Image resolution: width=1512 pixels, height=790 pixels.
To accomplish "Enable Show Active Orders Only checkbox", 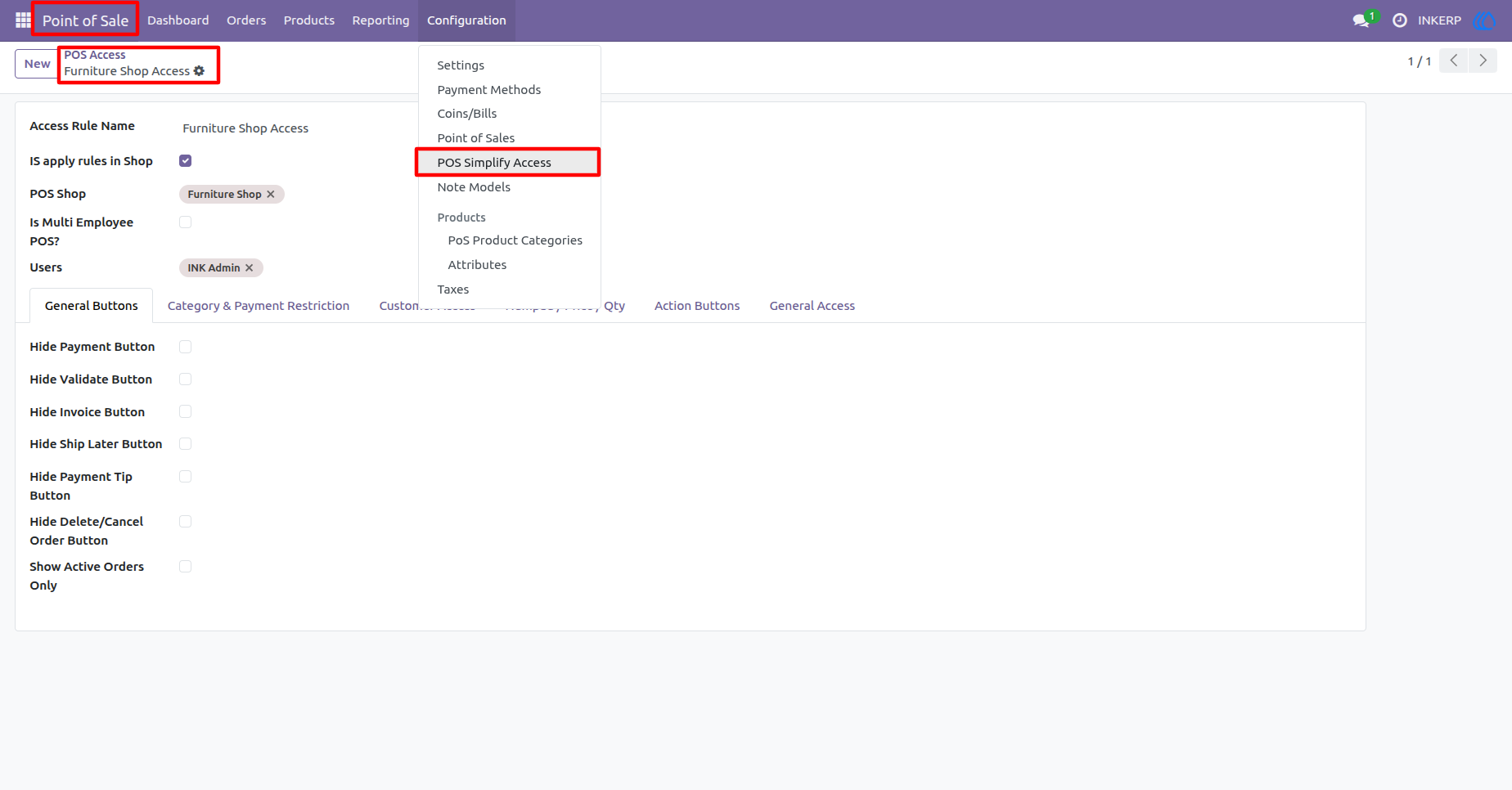I will click(186, 567).
